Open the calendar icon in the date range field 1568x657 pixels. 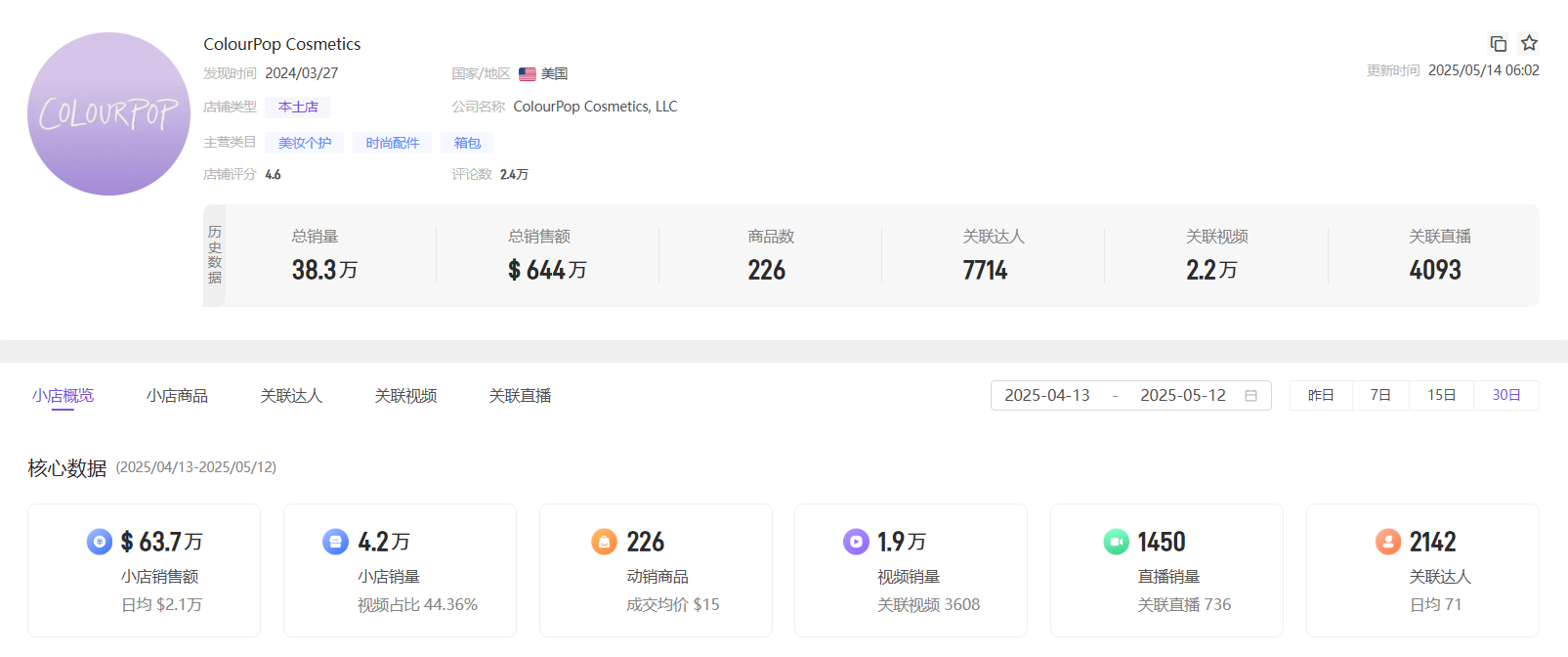[x=1250, y=395]
